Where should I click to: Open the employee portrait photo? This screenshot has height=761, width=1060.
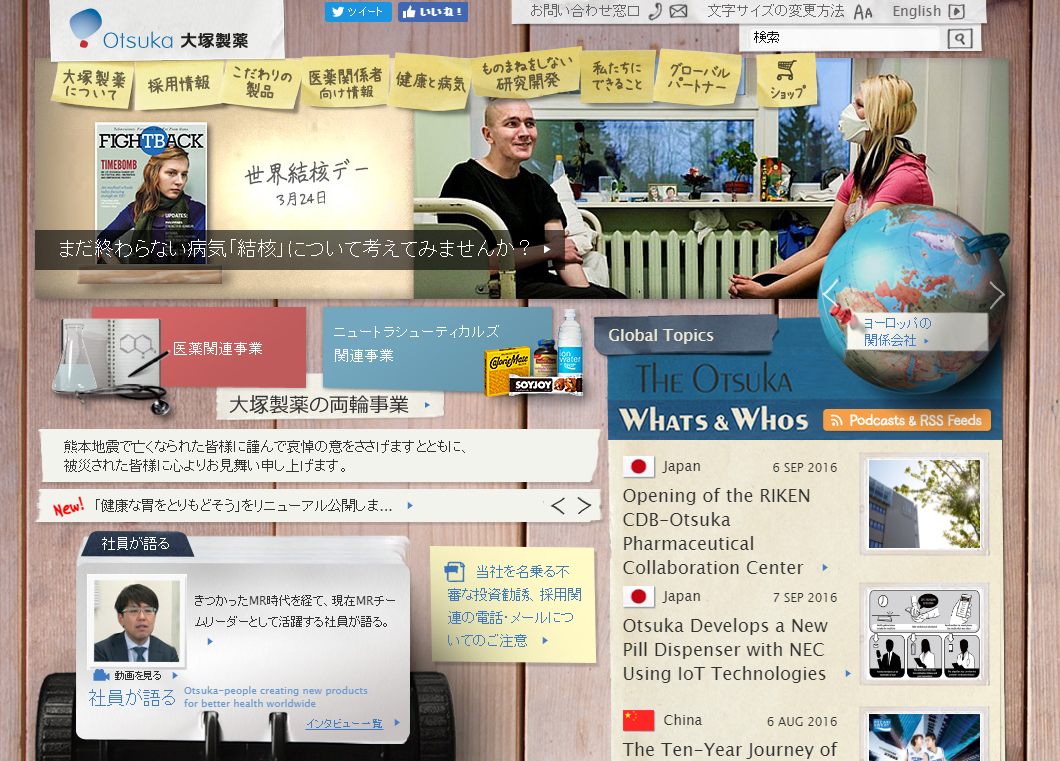click(x=137, y=619)
